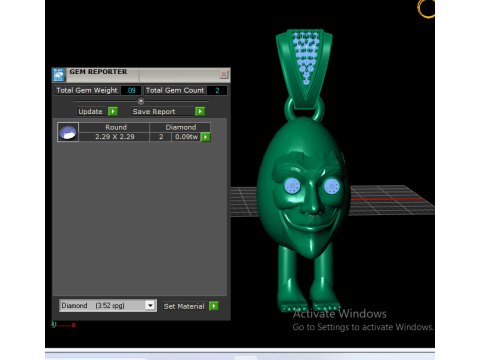
Task: Click the Total Gem Weight value field
Action: pos(131,90)
